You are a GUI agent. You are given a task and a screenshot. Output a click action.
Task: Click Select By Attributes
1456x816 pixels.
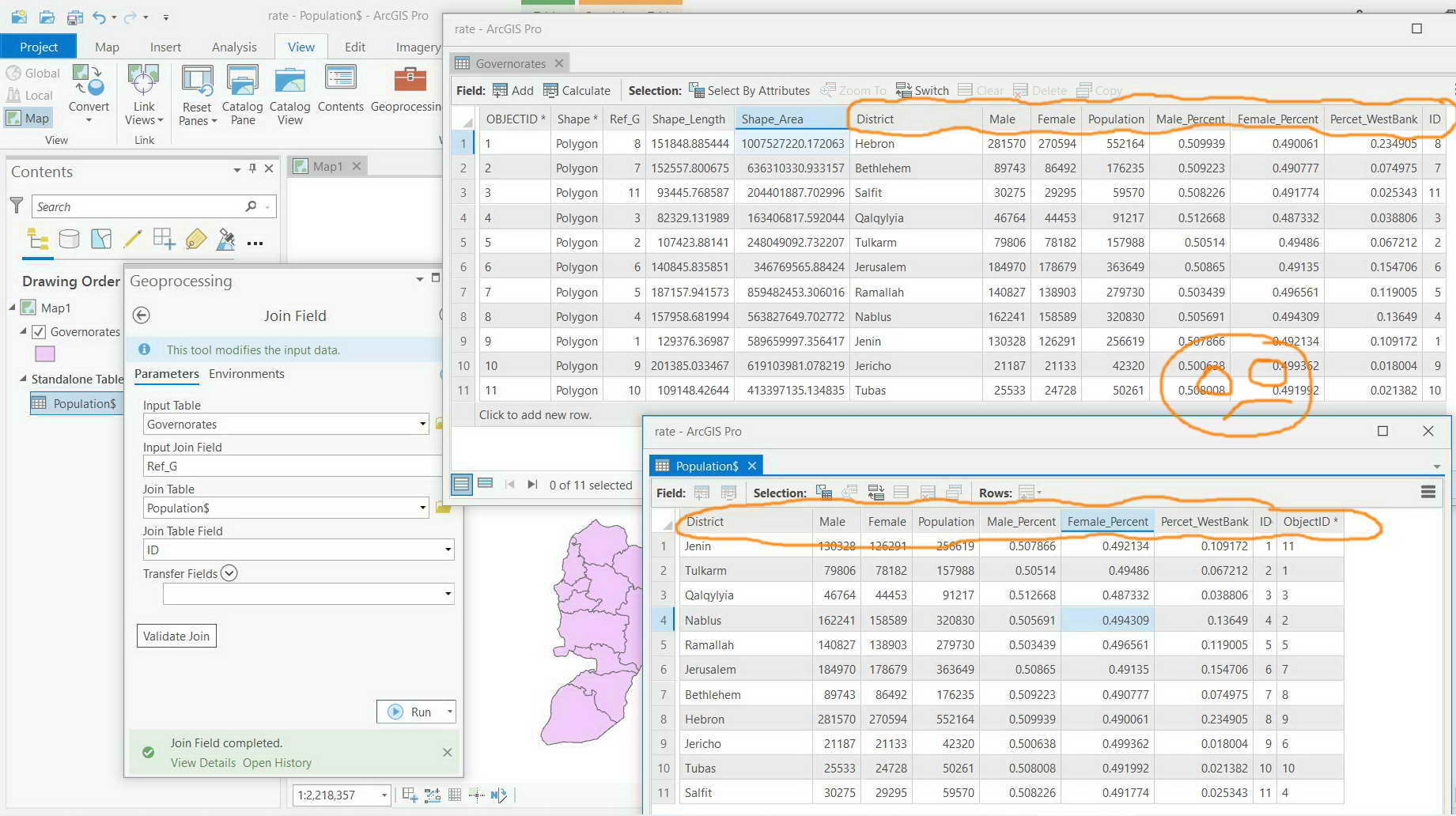749,90
